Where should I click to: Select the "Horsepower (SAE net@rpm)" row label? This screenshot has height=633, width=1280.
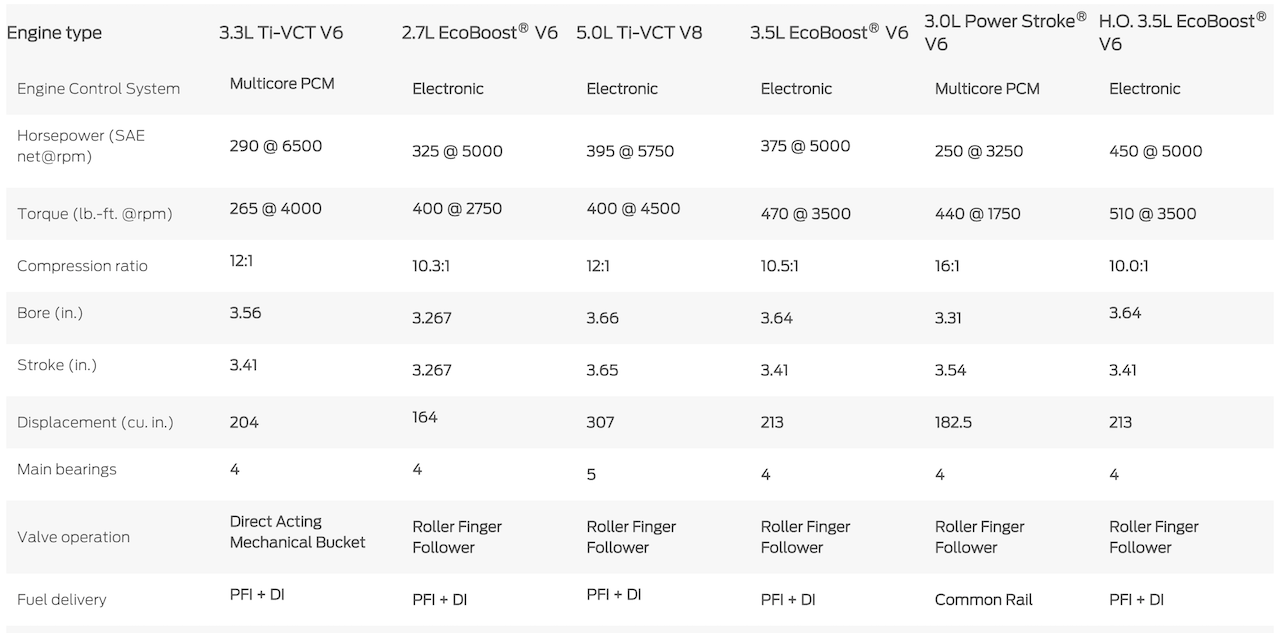[81, 146]
